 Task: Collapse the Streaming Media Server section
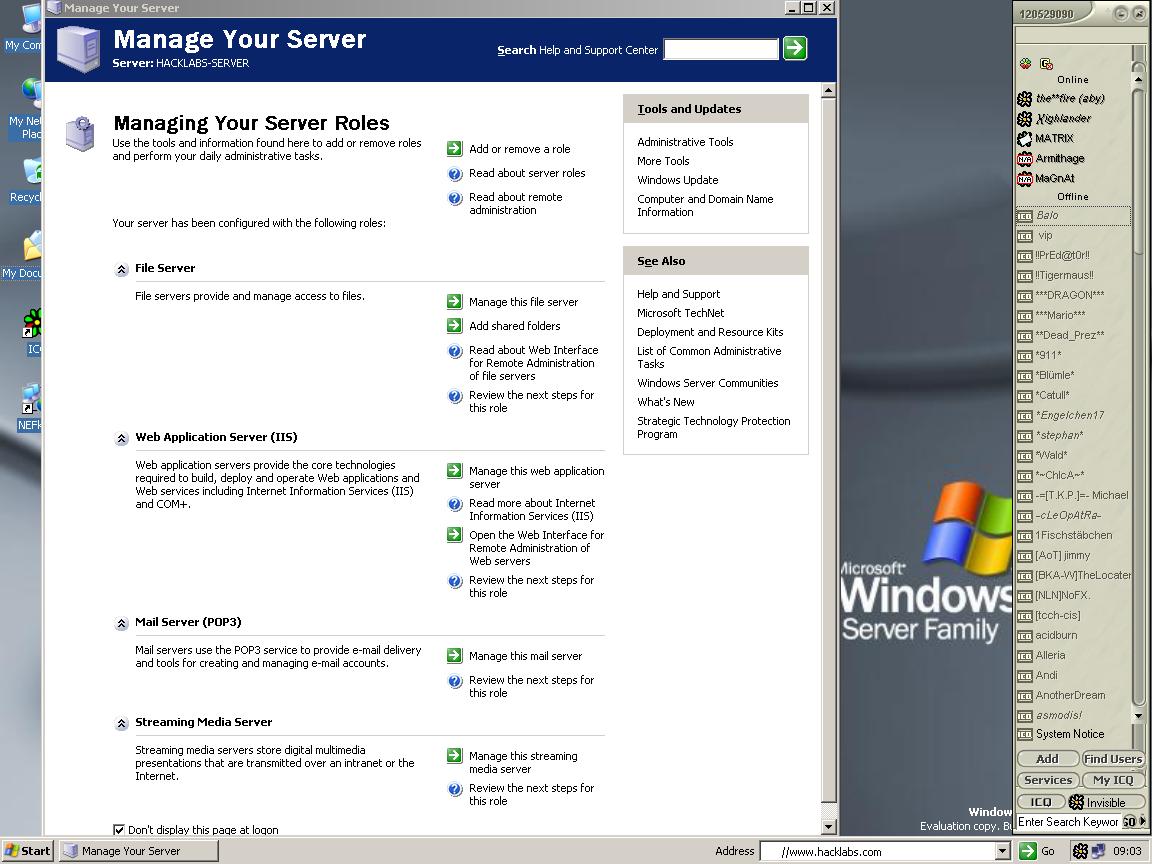pos(122,723)
